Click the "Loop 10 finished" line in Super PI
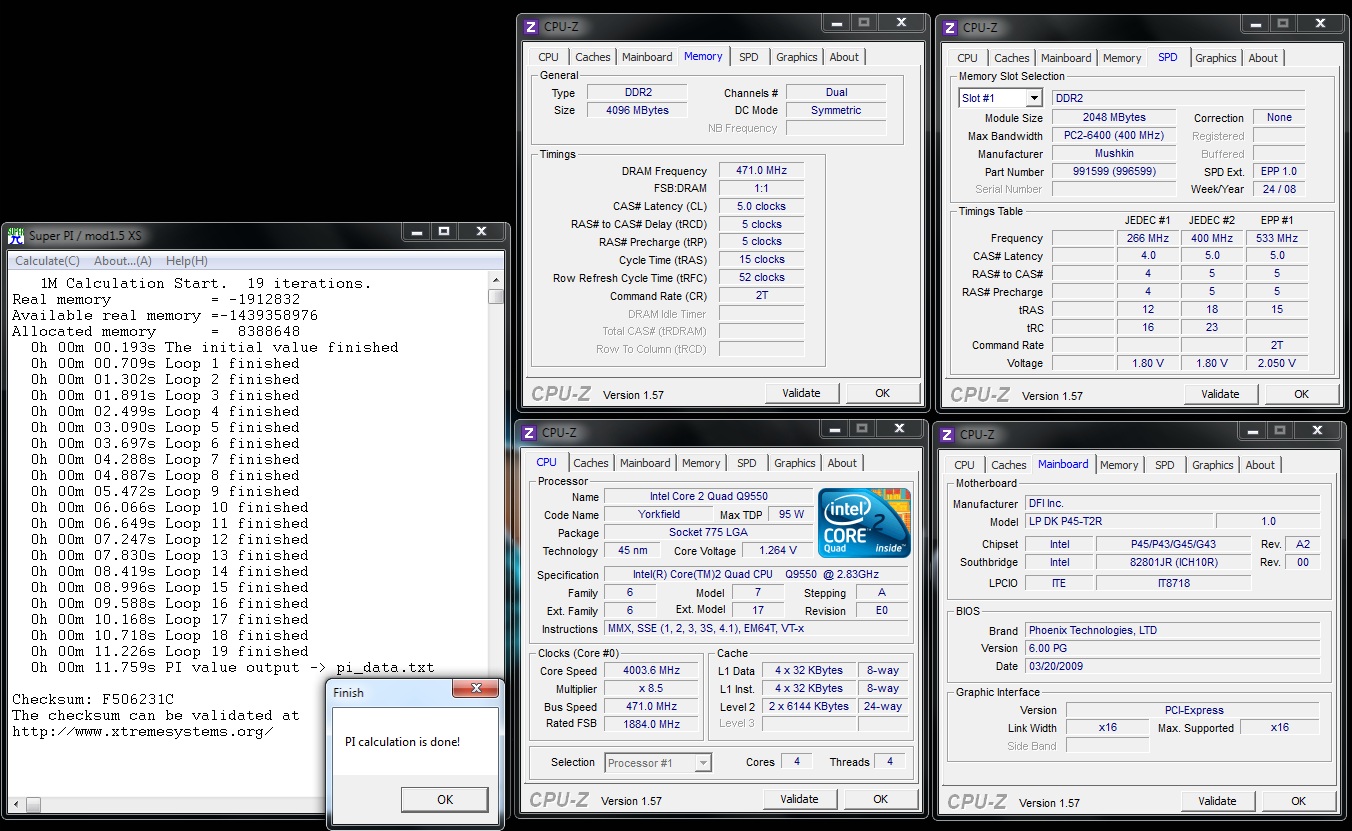The height and width of the screenshot is (831, 1352). coord(170,507)
